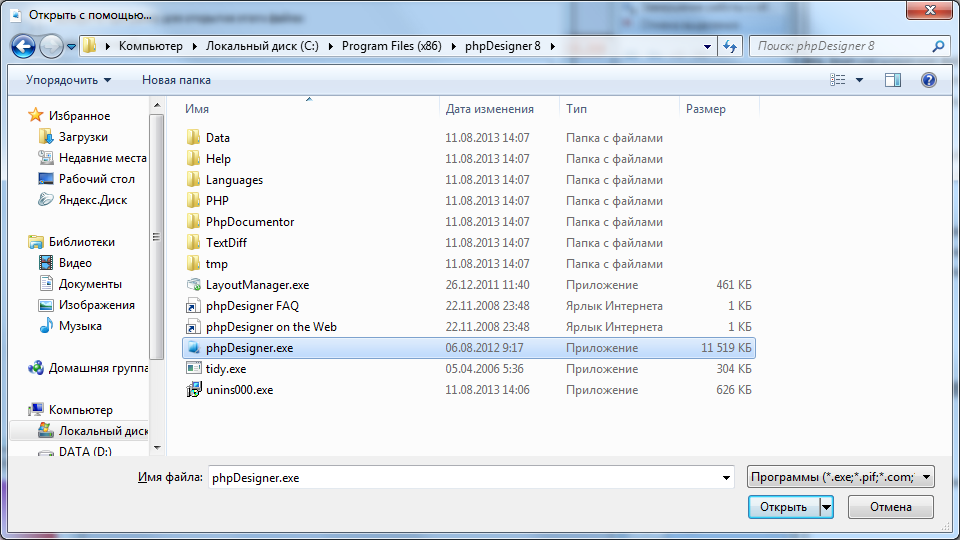Open the 'Упорядочить' menu

point(68,80)
